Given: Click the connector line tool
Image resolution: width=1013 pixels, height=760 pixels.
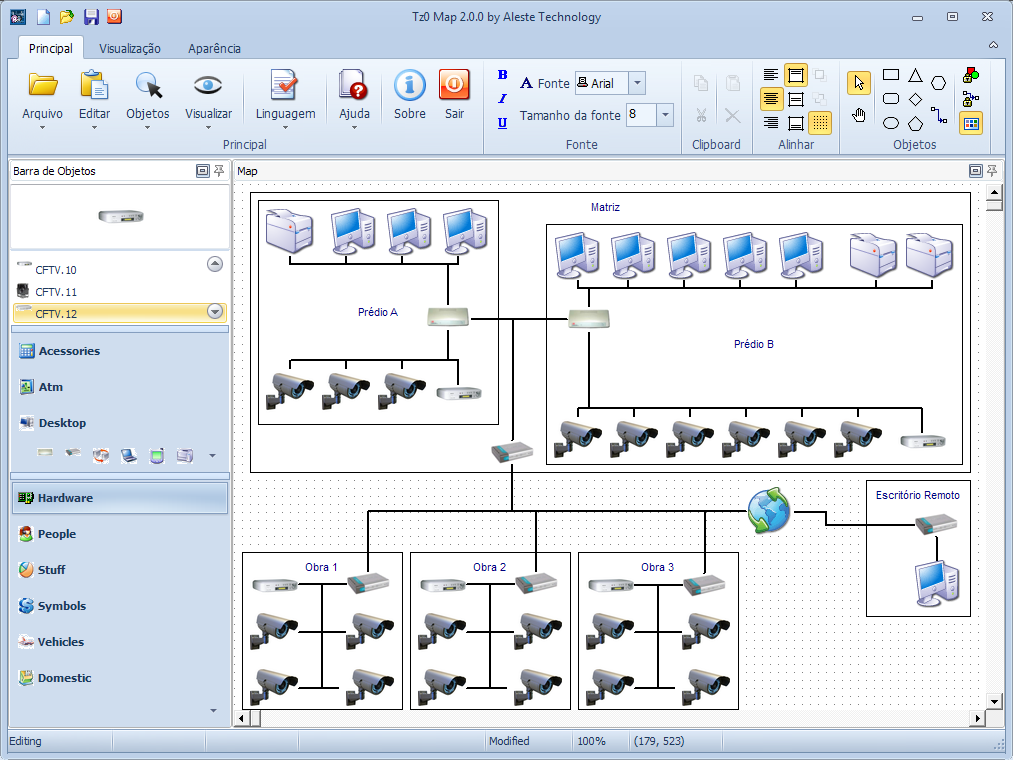Looking at the screenshot, I should tap(938, 115).
